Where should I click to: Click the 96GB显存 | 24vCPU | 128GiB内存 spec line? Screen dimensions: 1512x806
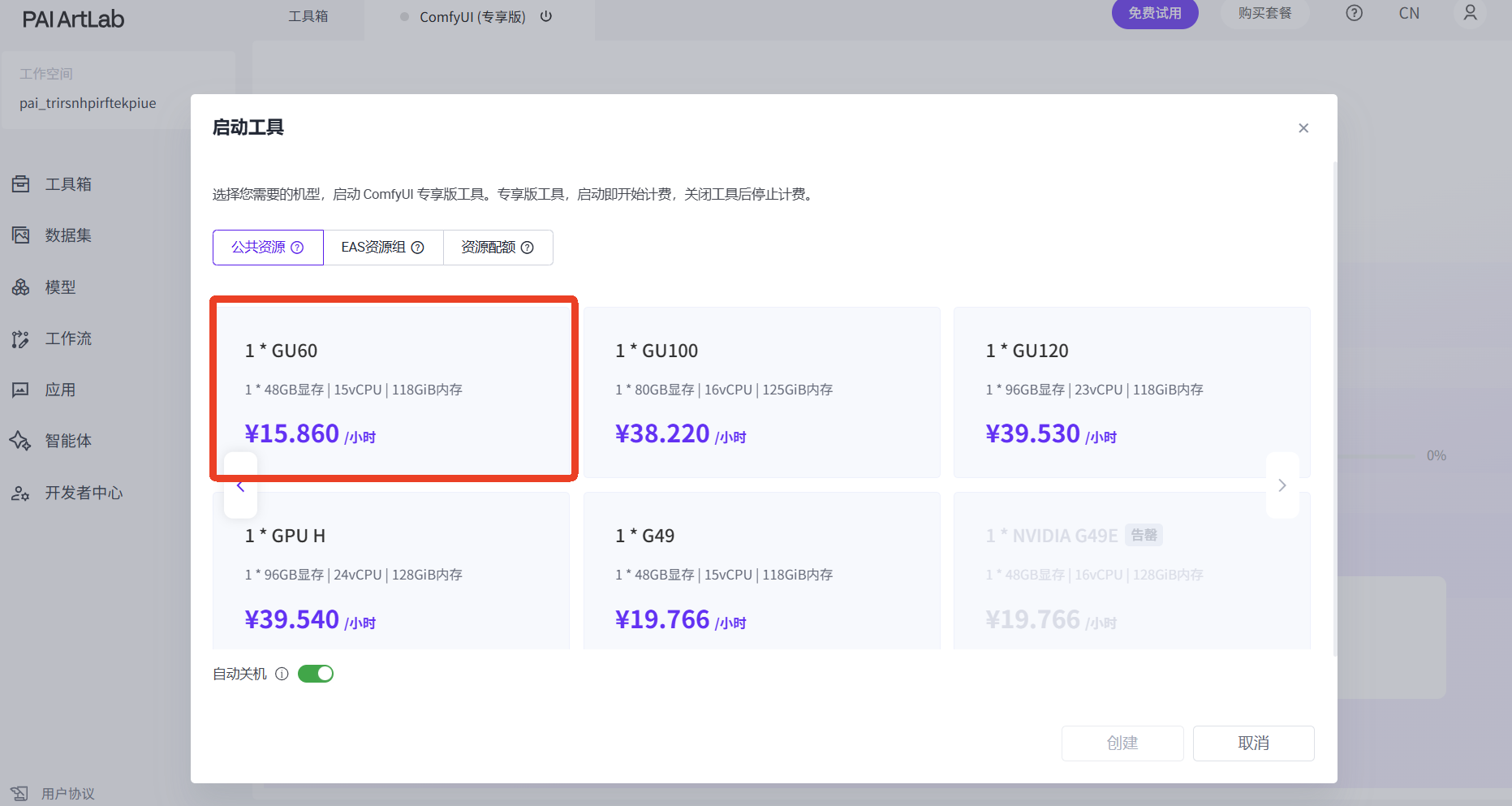(354, 575)
